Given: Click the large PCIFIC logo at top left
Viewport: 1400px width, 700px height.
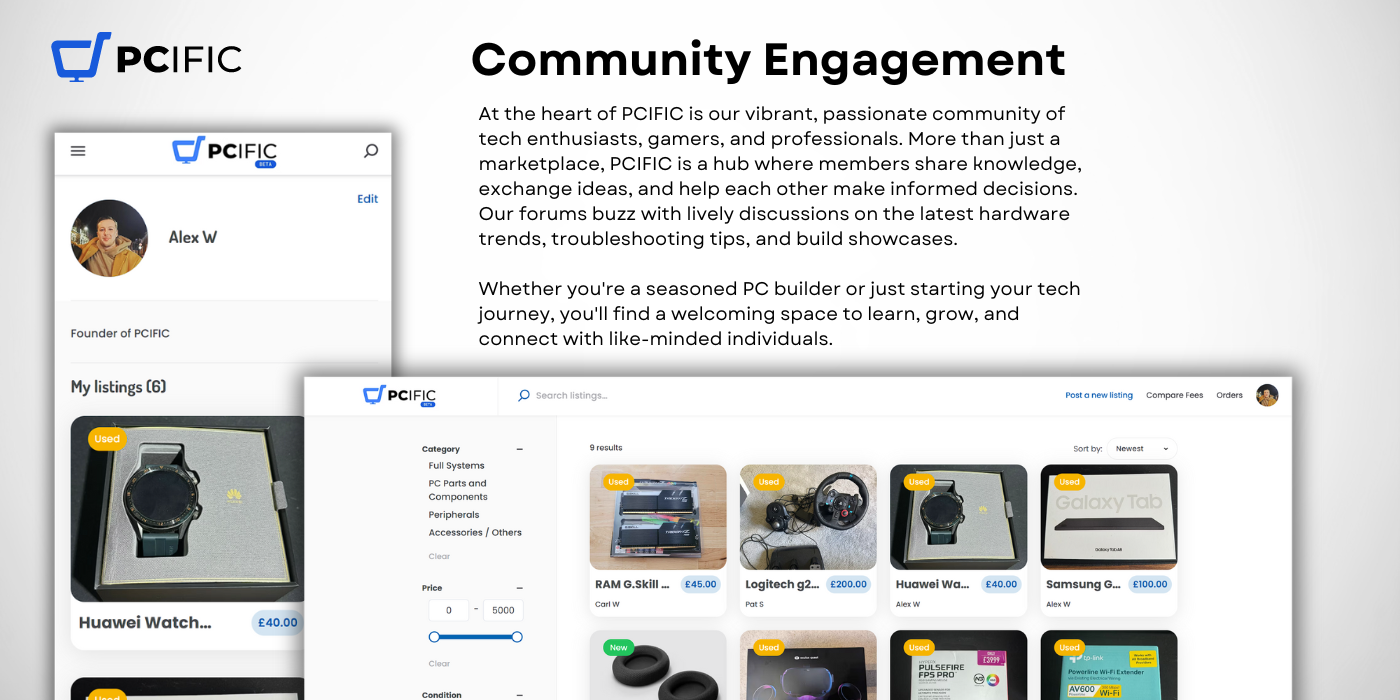Looking at the screenshot, I should [x=147, y=57].
